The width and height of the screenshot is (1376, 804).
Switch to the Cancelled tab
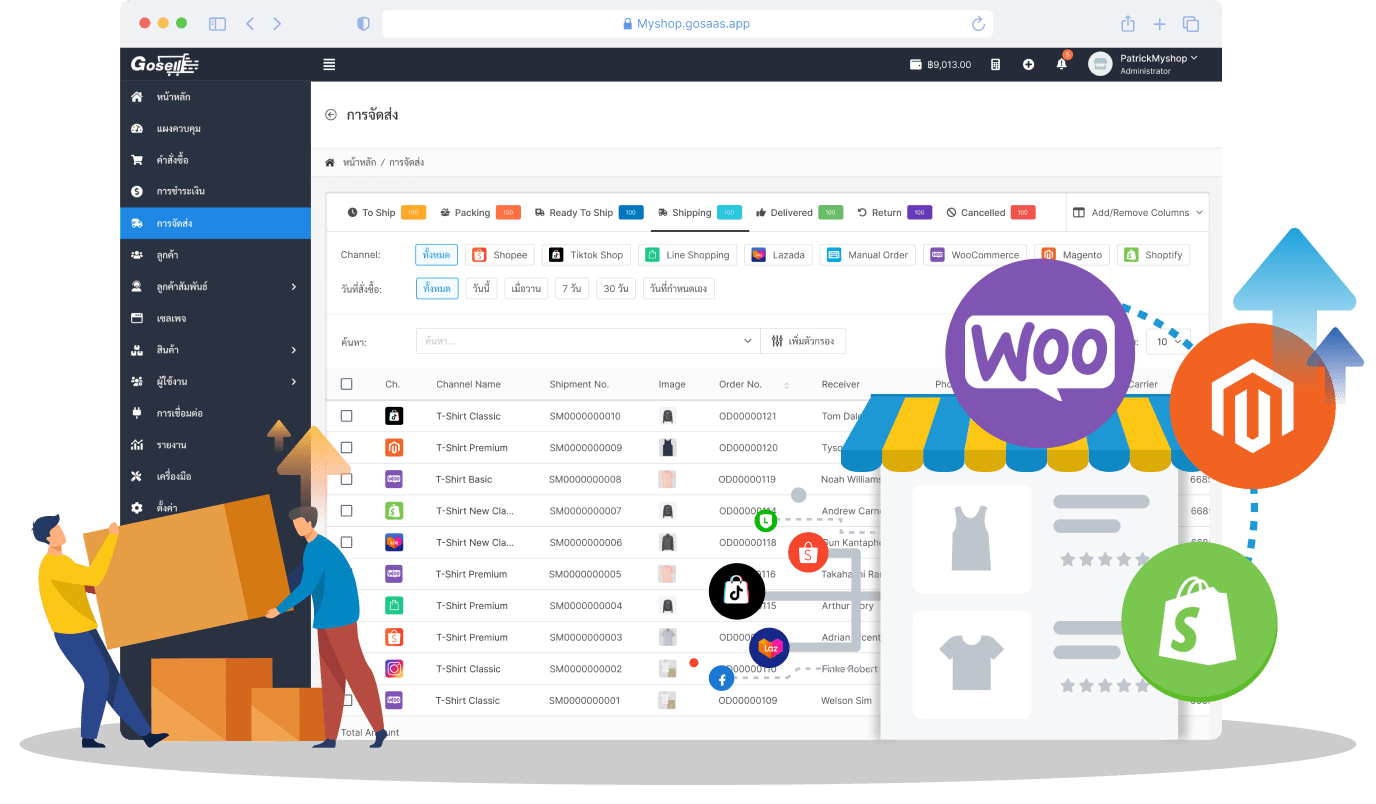coord(991,213)
